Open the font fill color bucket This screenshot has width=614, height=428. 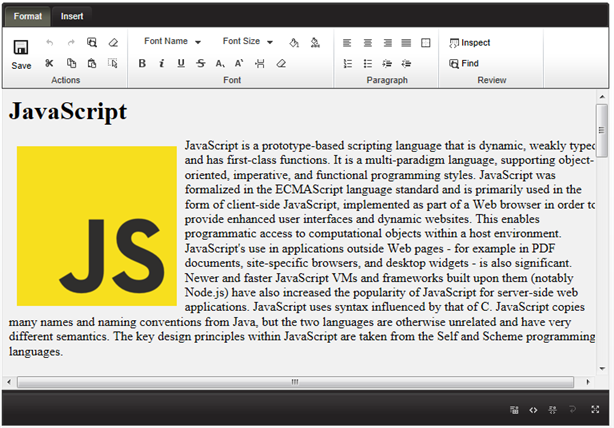[294, 43]
